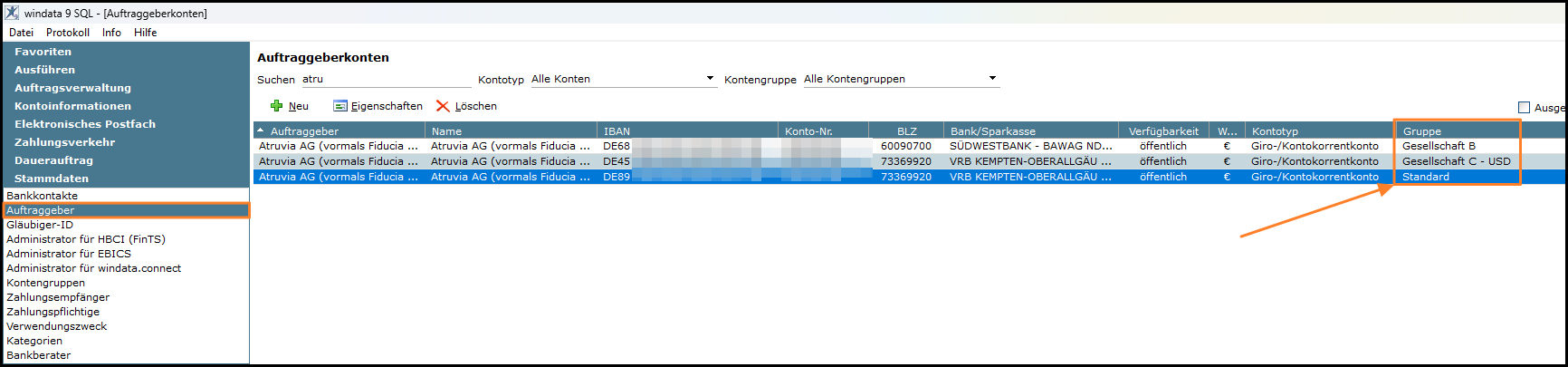Click the windata application icon in title bar
The height and width of the screenshot is (367, 1568).
12,13
